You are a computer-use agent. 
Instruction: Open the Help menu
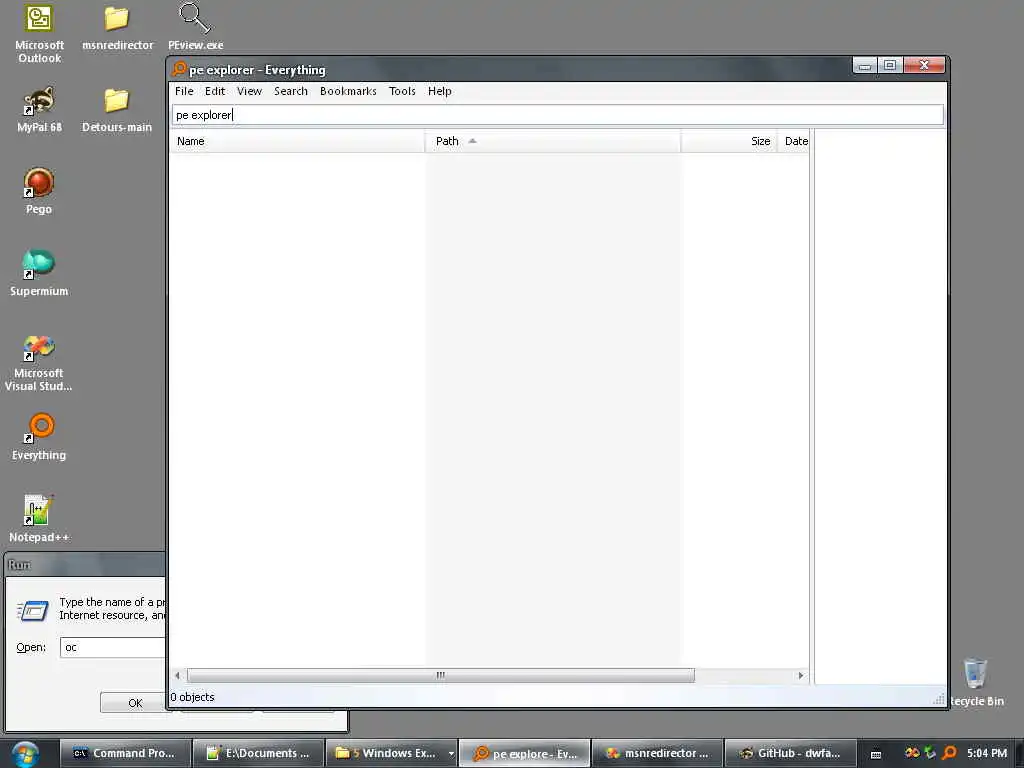[x=440, y=91]
